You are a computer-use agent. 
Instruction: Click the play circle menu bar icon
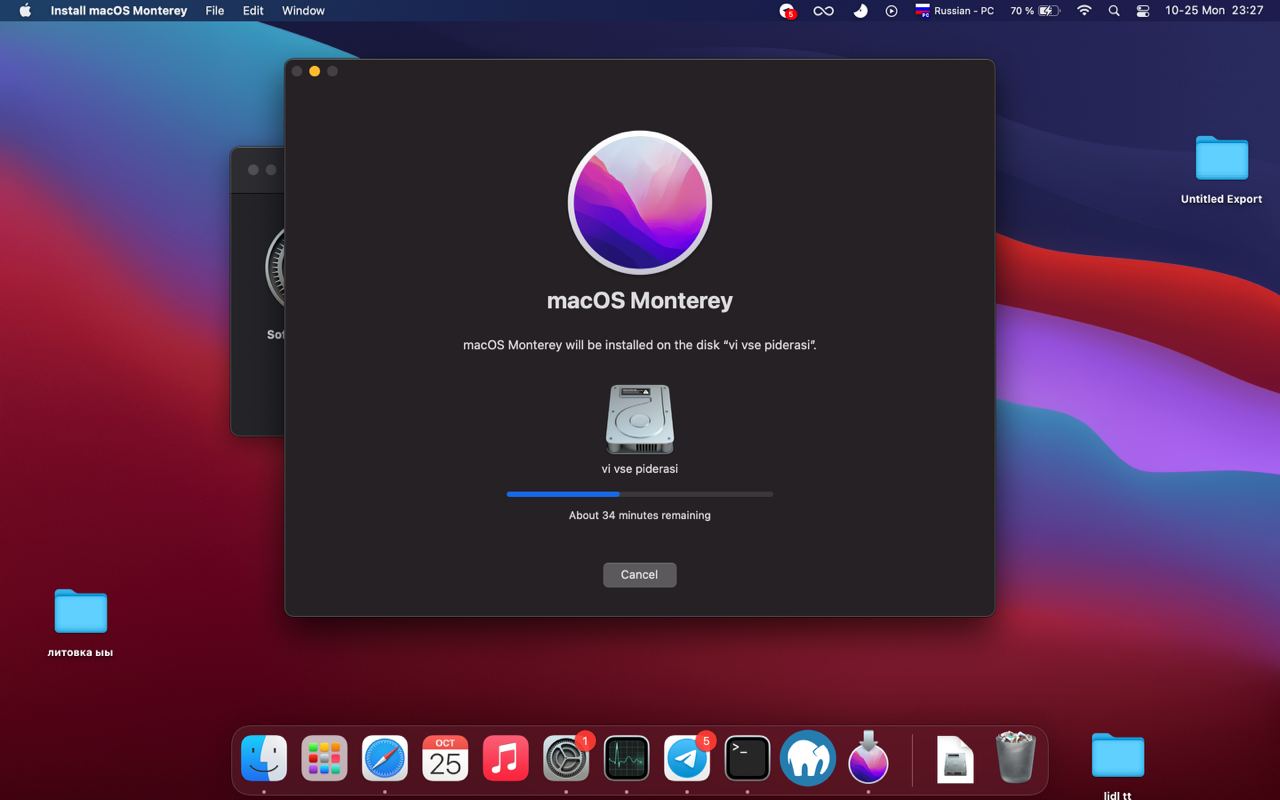pos(891,11)
